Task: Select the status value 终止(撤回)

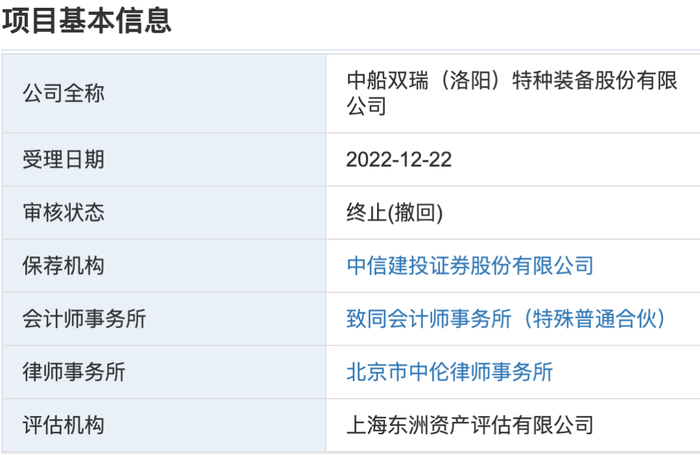Action: [x=394, y=213]
